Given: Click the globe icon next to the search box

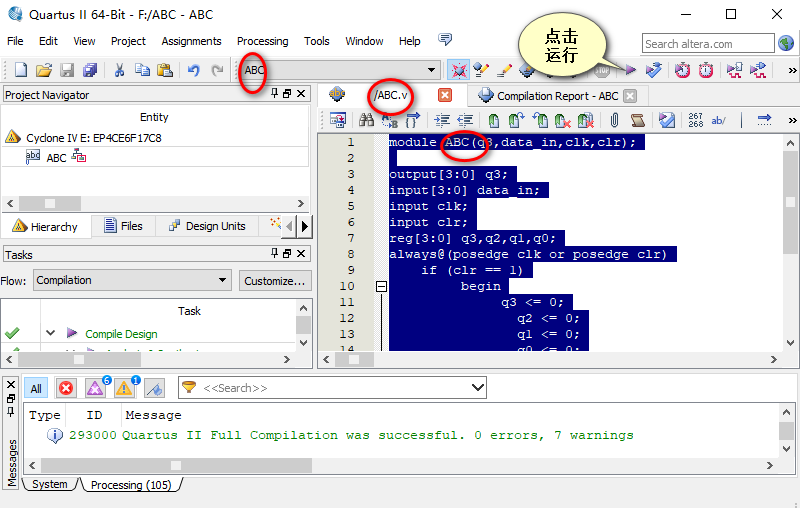Looking at the screenshot, I should point(786,43).
